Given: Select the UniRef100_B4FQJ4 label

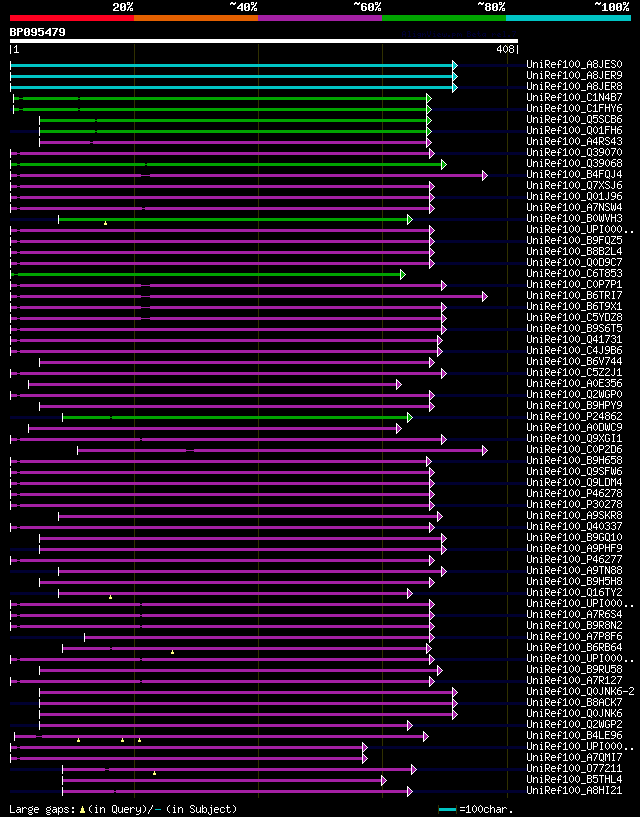Looking at the screenshot, I should pyautogui.click(x=574, y=175).
